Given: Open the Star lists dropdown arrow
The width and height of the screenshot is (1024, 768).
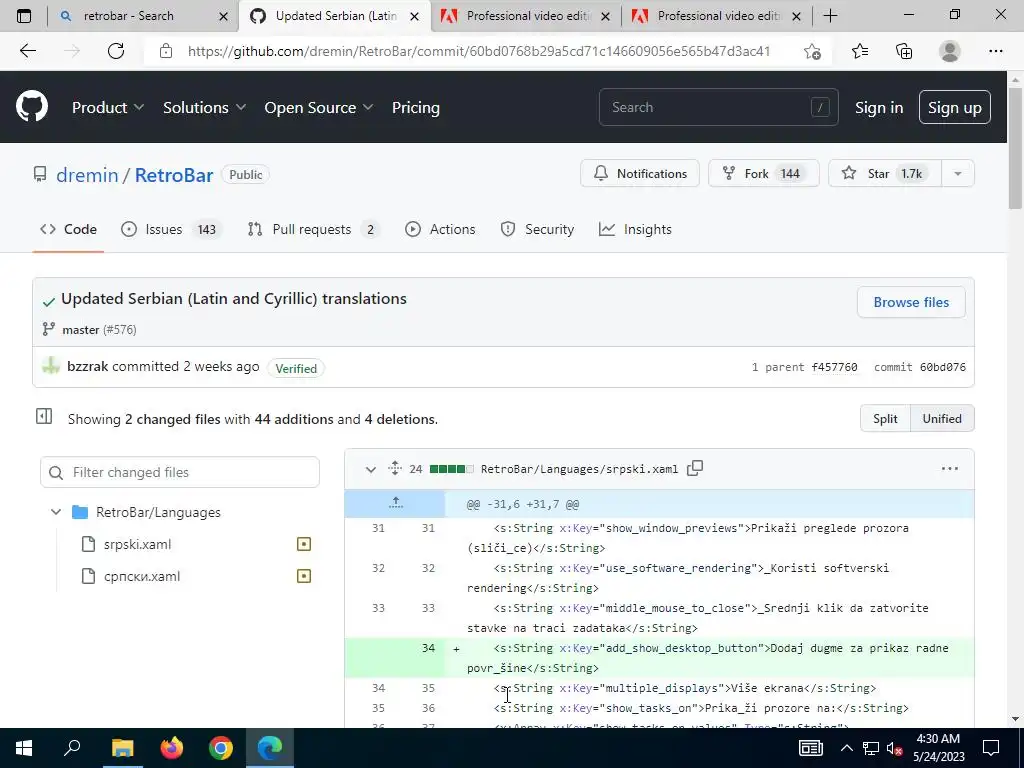Looking at the screenshot, I should pyautogui.click(x=957, y=174).
